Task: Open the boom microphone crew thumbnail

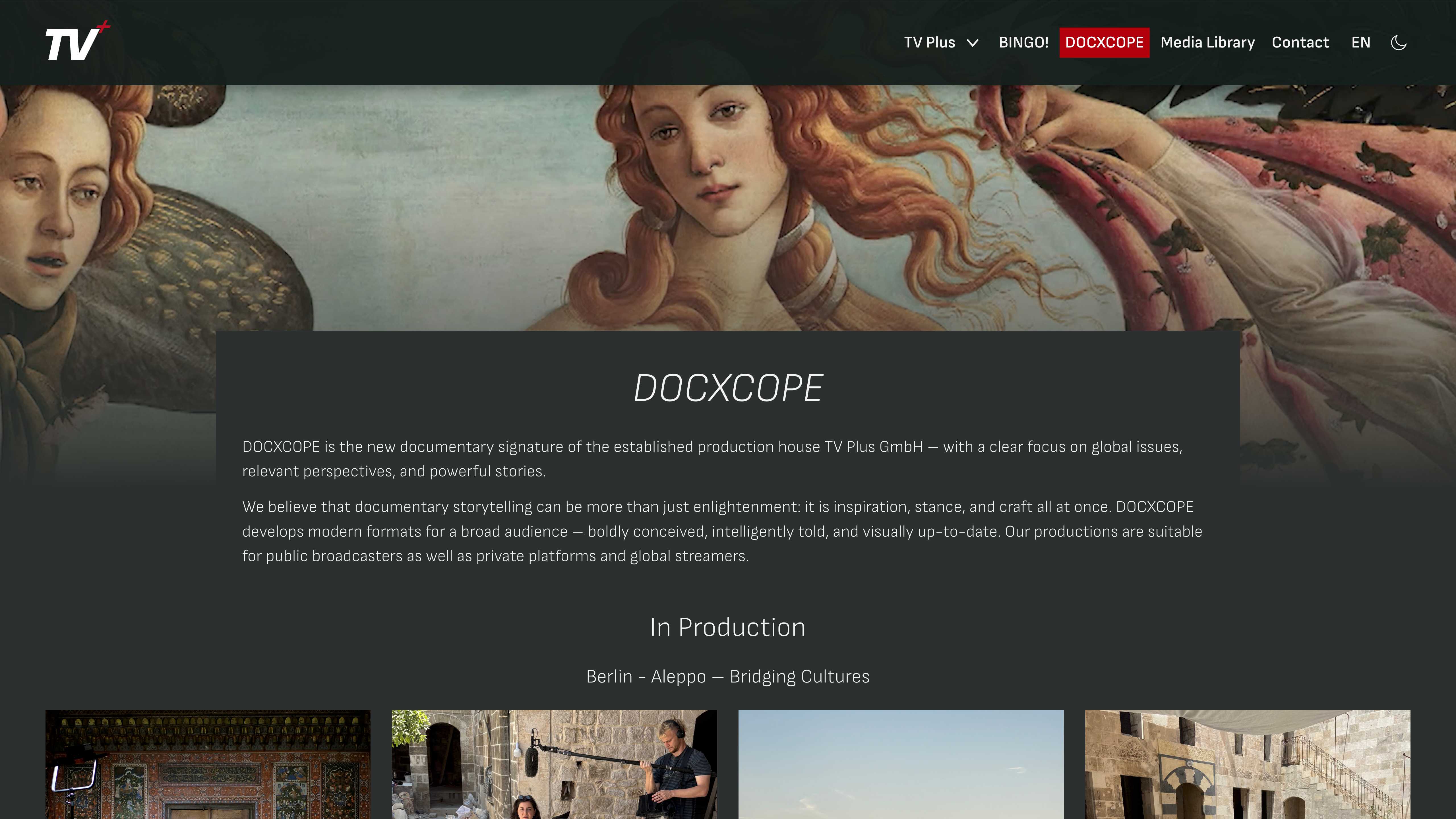Action: tap(555, 764)
